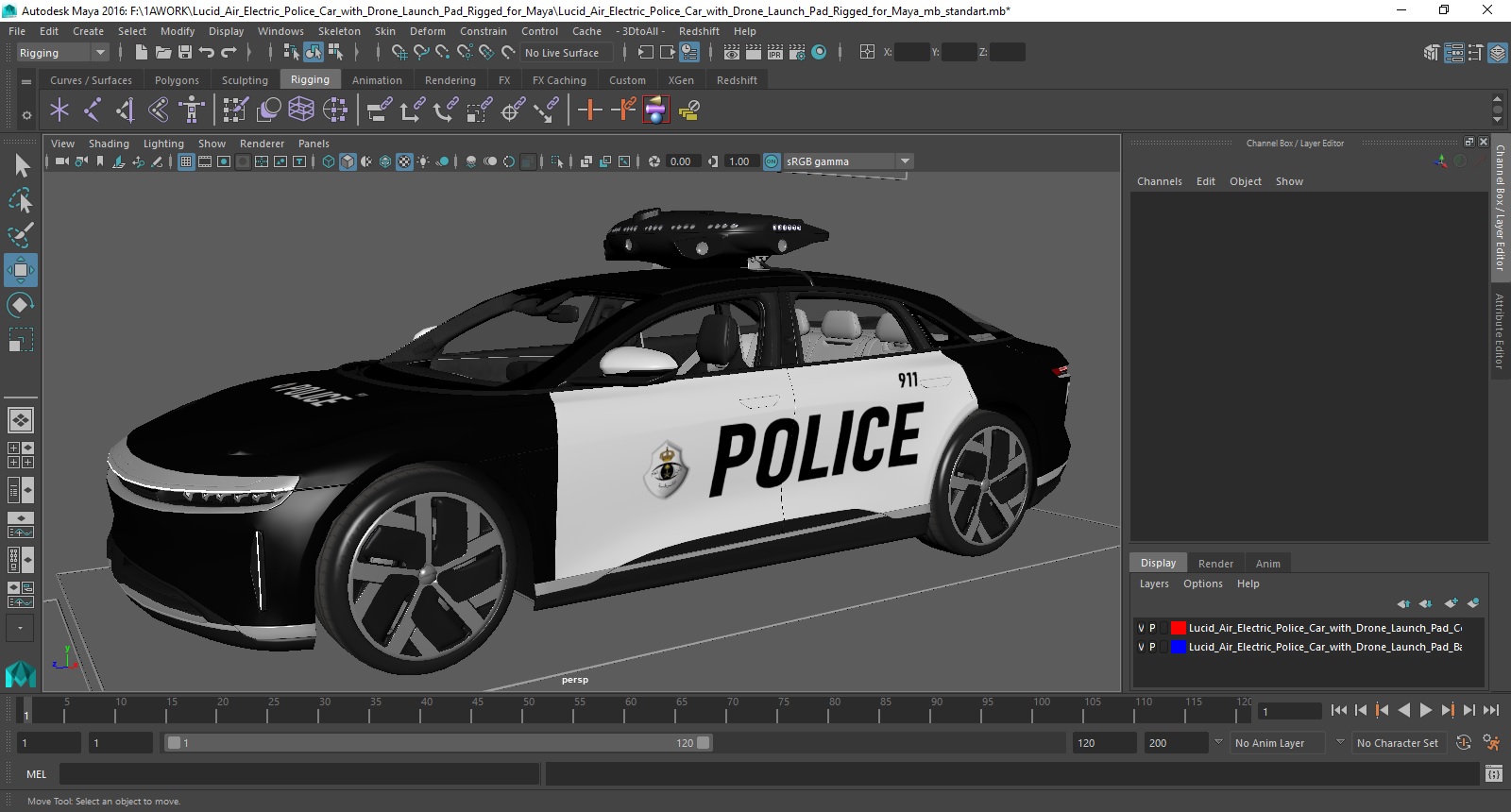Open the Render layer tab
The width and height of the screenshot is (1511, 812).
1215,564
